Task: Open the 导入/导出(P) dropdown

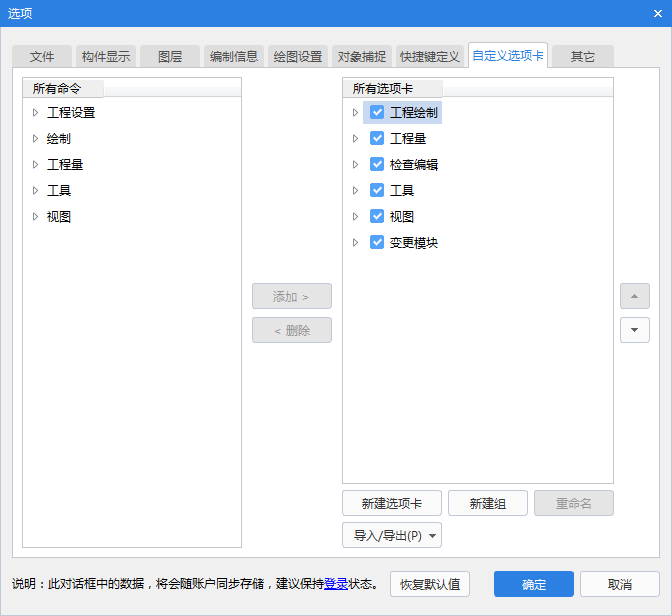Action: point(391,536)
